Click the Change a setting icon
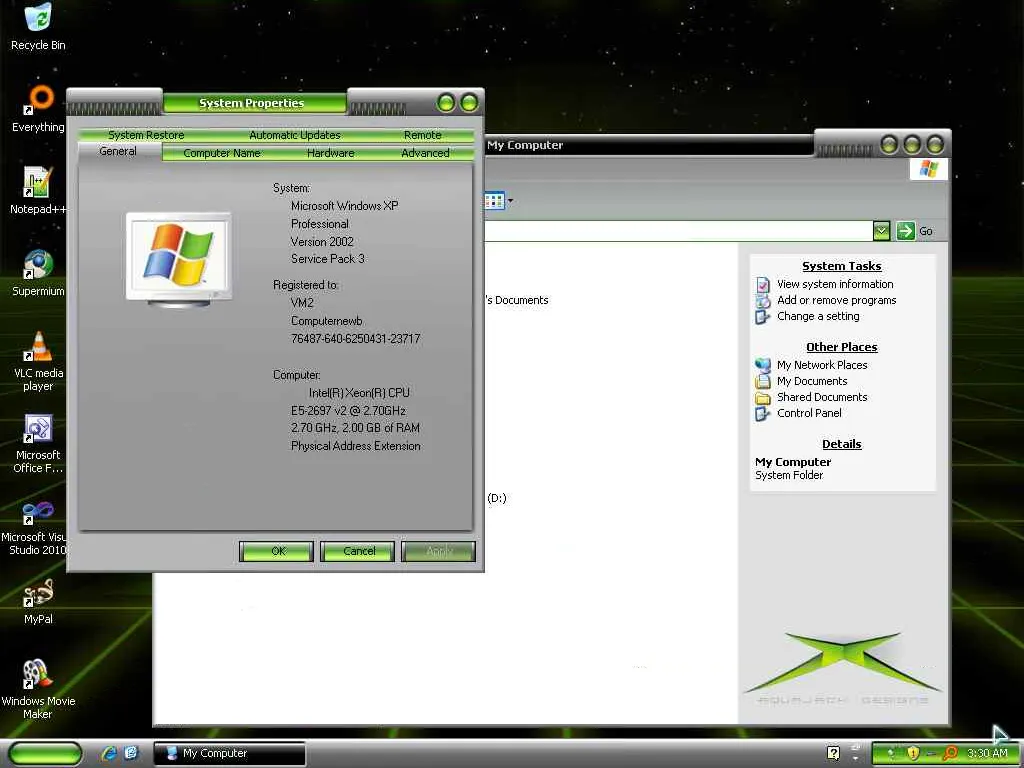 click(763, 317)
